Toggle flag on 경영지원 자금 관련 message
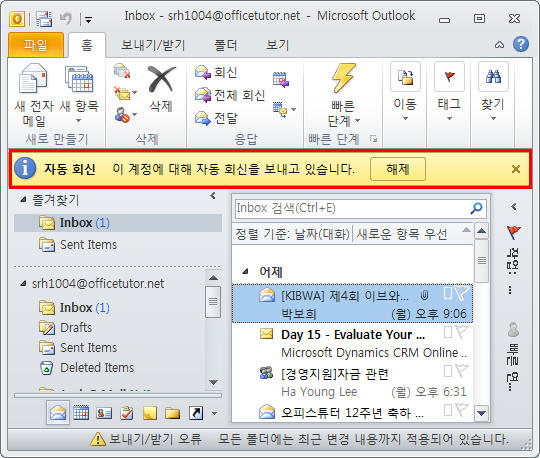The height and width of the screenshot is (458, 540). click(461, 371)
